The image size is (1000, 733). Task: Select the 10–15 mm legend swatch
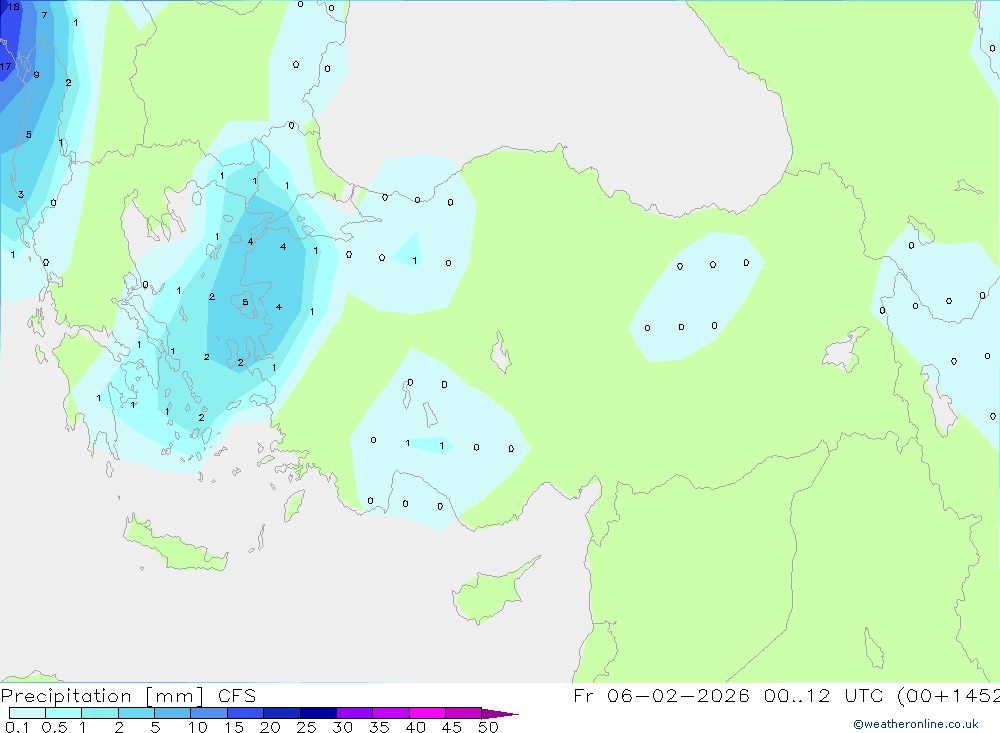209,713
